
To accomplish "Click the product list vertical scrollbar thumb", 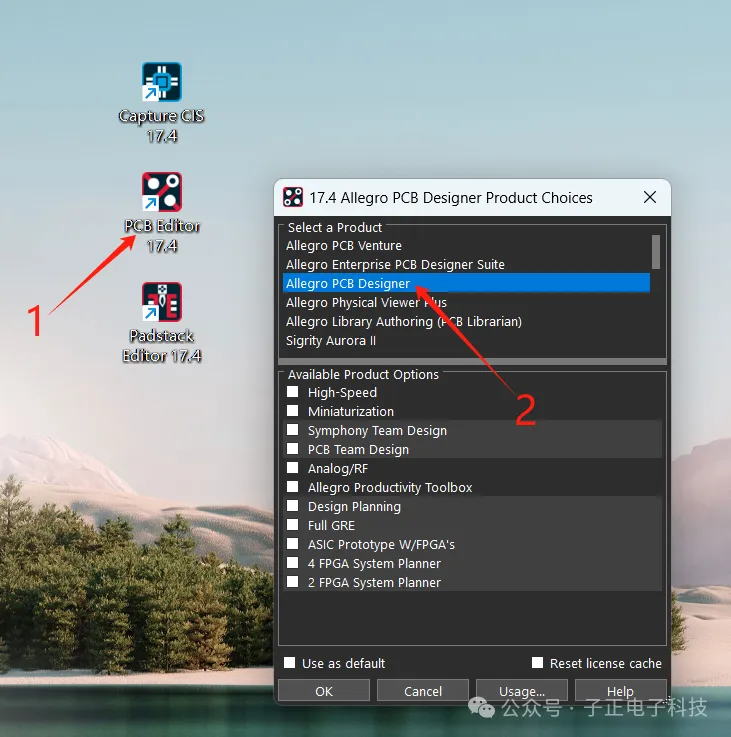I will [656, 252].
